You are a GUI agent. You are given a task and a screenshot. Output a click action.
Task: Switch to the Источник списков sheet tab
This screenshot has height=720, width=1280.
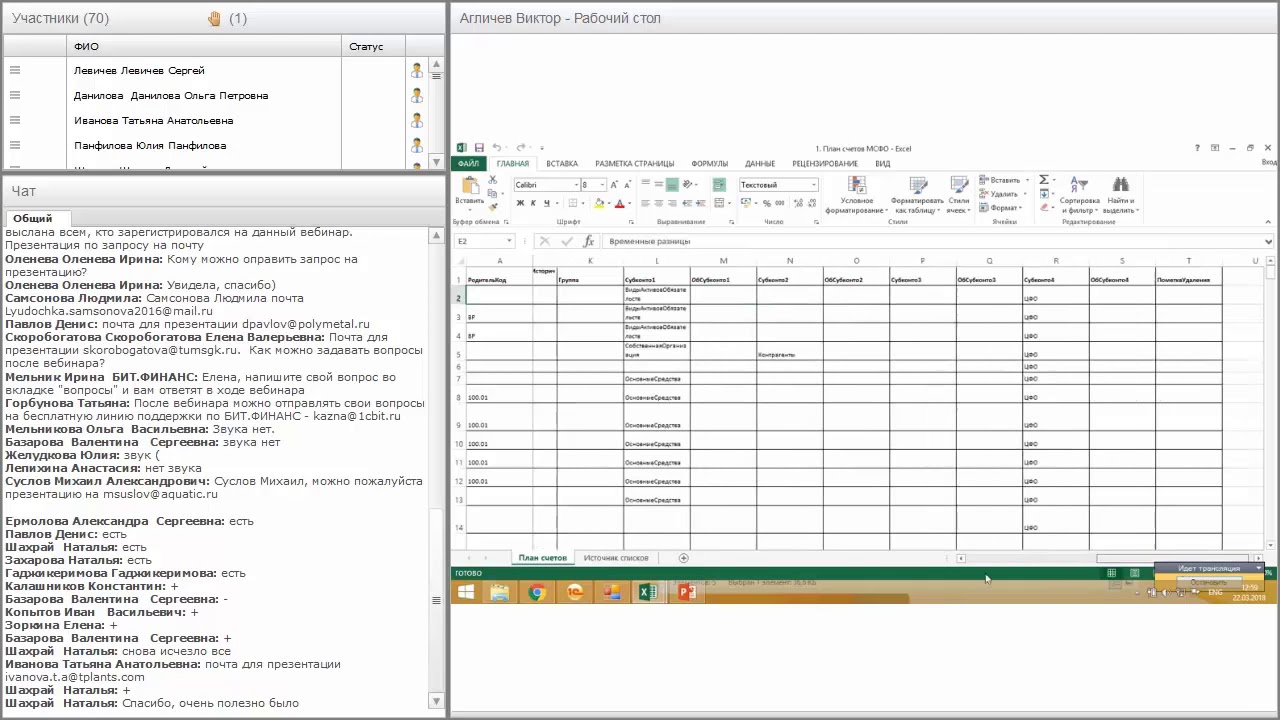[616, 558]
